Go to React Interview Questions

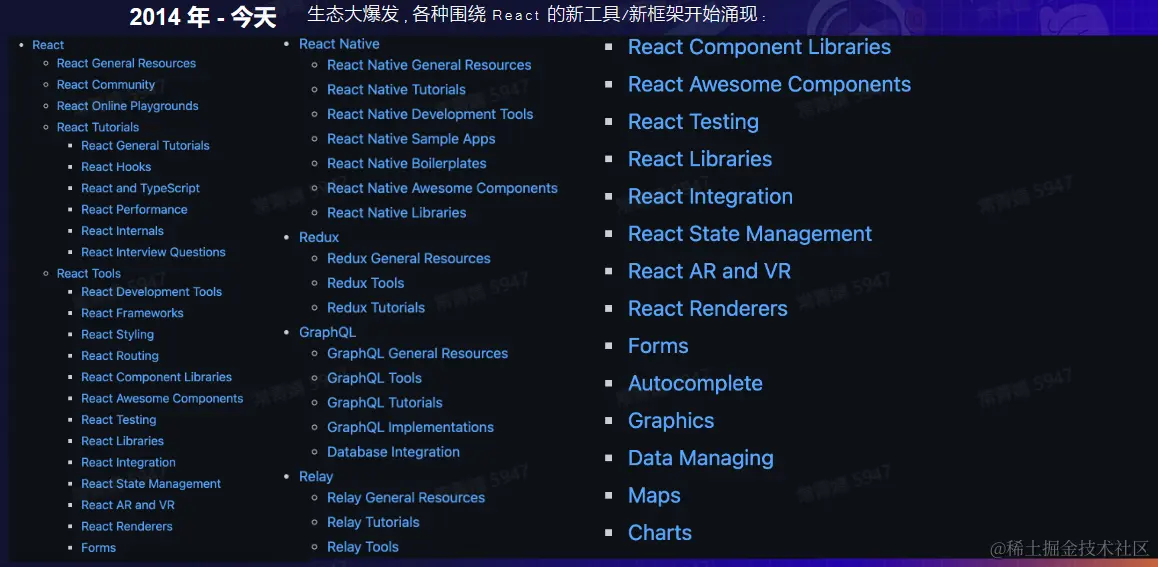pyautogui.click(x=154, y=252)
